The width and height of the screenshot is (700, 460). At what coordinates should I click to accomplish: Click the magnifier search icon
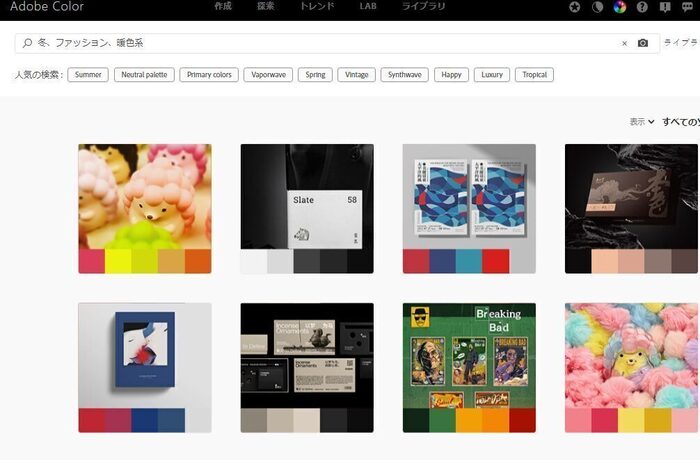click(x=27, y=43)
